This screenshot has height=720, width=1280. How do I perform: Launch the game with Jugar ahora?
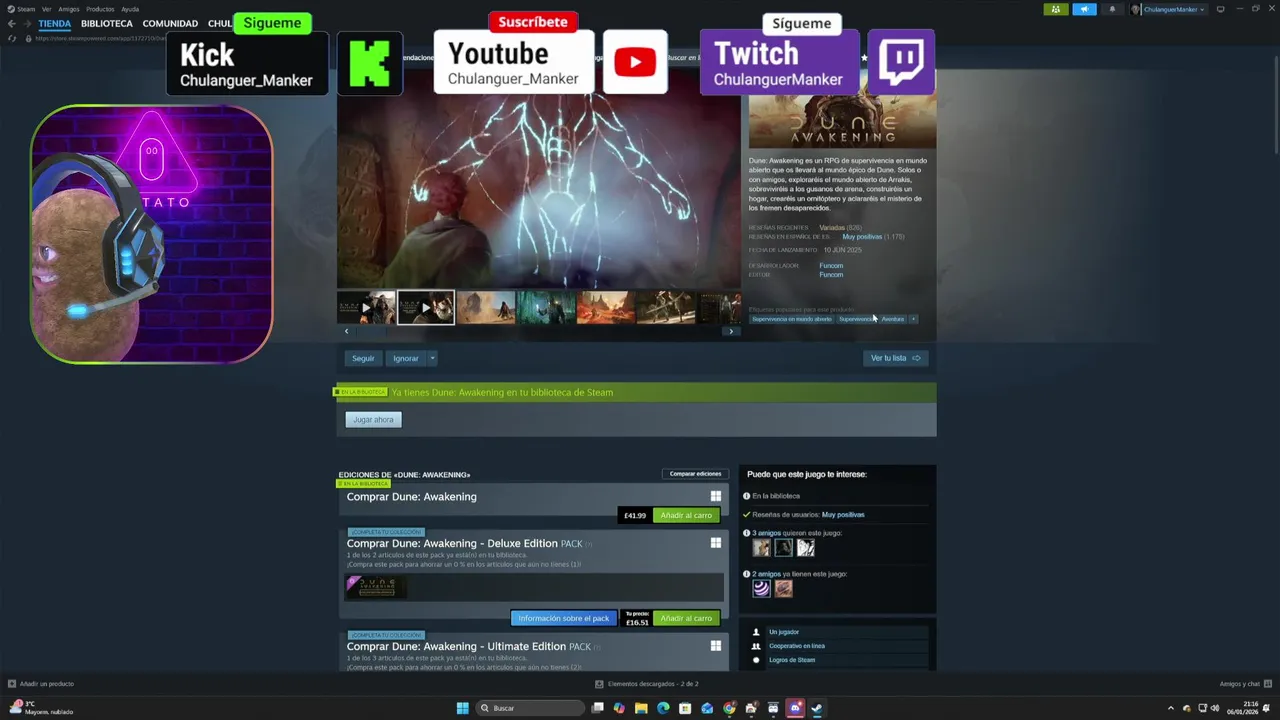pos(373,420)
